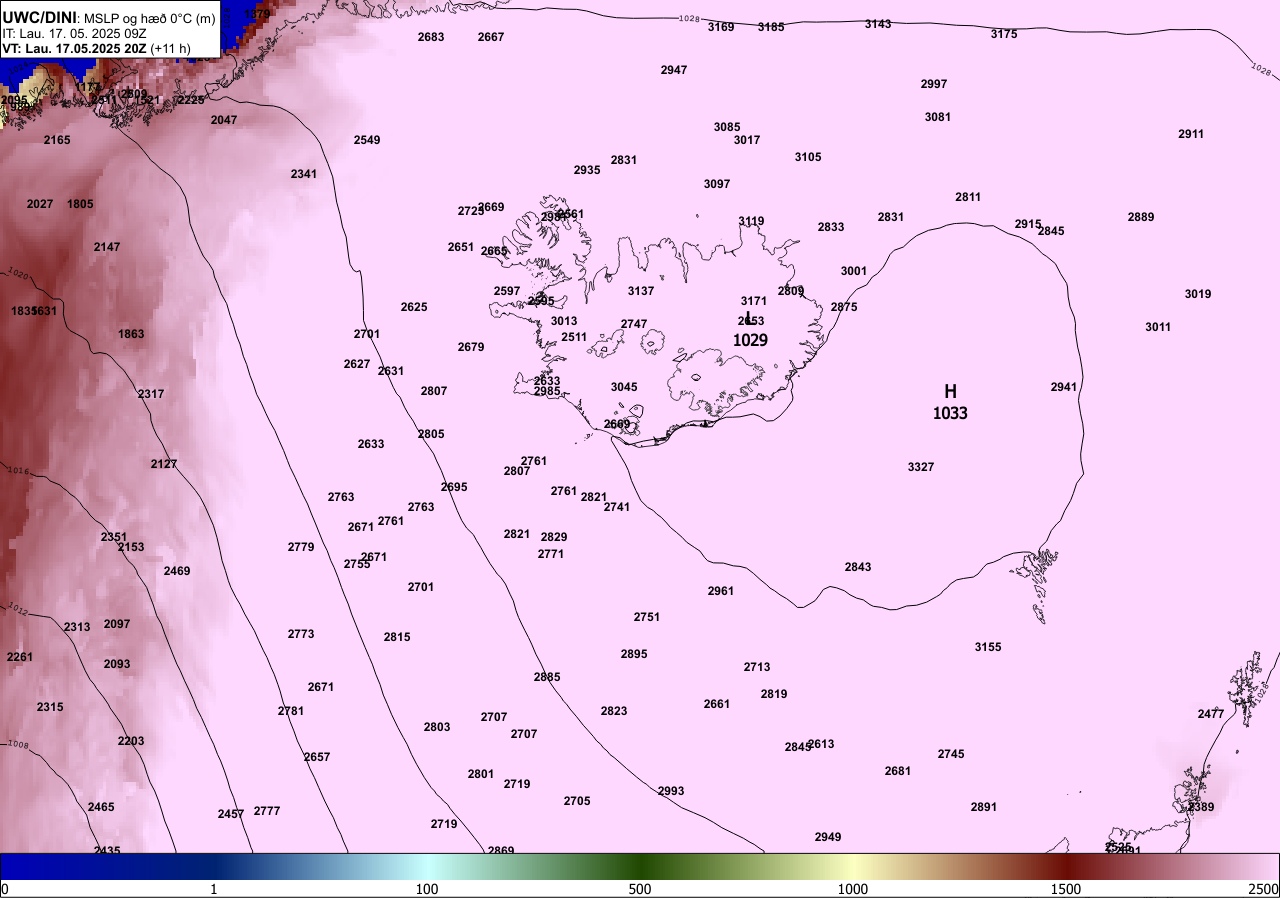Click the height value 3045 over Iceland
This screenshot has height=898, width=1280.
pos(624,387)
